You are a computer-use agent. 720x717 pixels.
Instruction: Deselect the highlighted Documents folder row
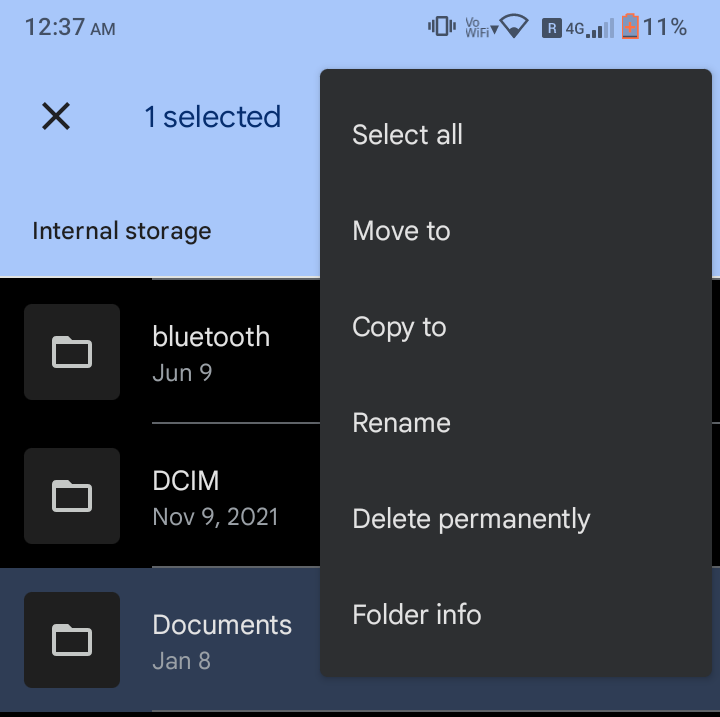click(160, 640)
